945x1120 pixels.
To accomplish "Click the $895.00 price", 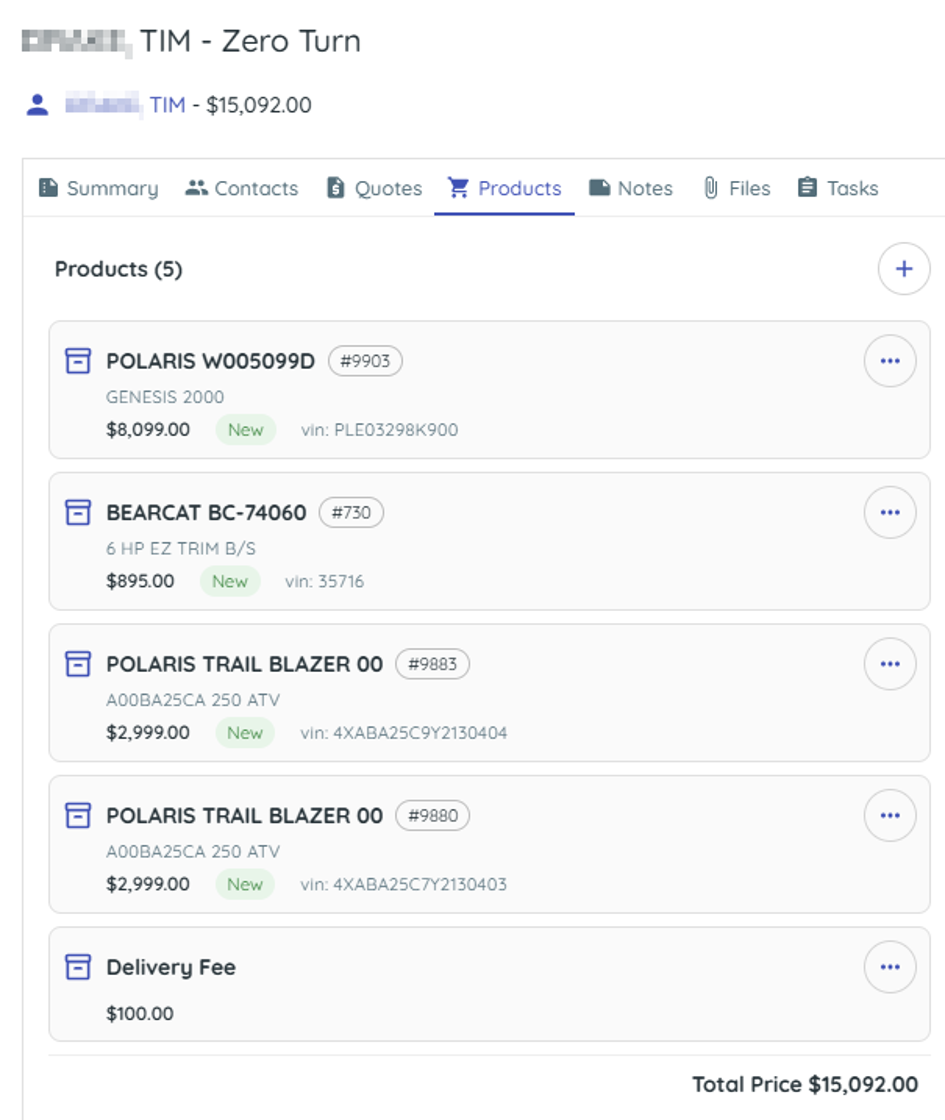I will pos(140,581).
